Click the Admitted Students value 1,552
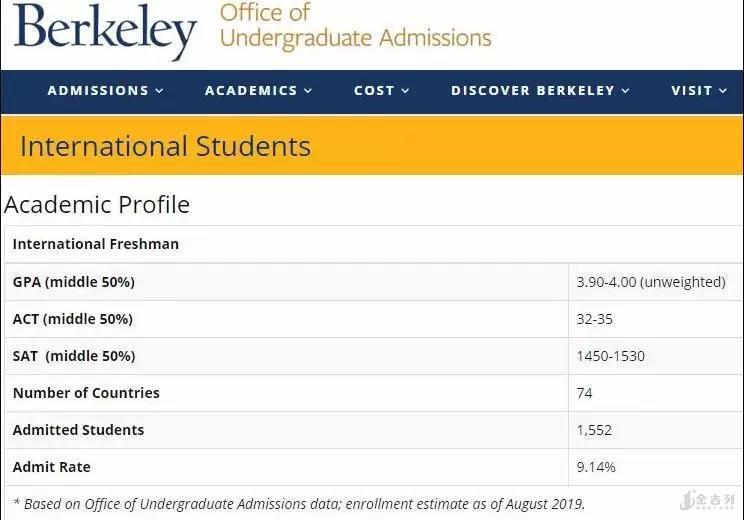Viewport: 744px width, 520px height. 594,430
